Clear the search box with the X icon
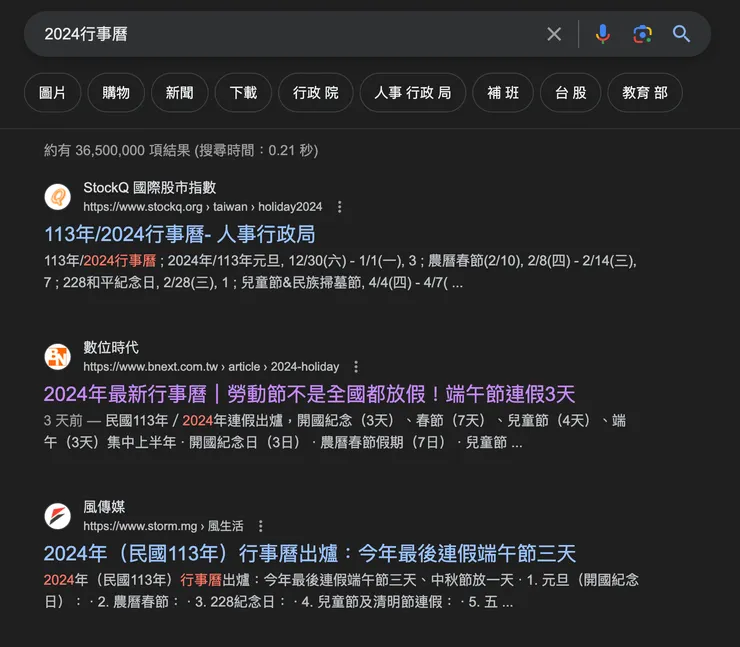 554,34
